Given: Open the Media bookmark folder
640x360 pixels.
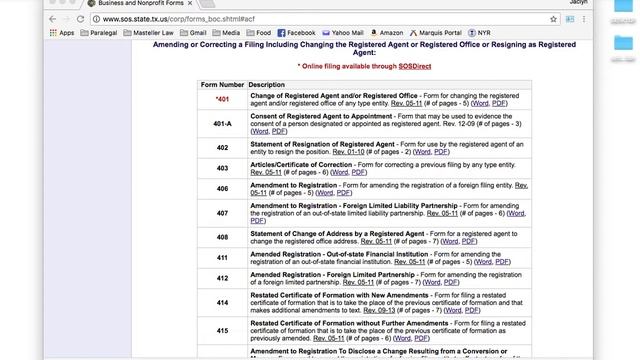Looking at the screenshot, I should [226, 33].
